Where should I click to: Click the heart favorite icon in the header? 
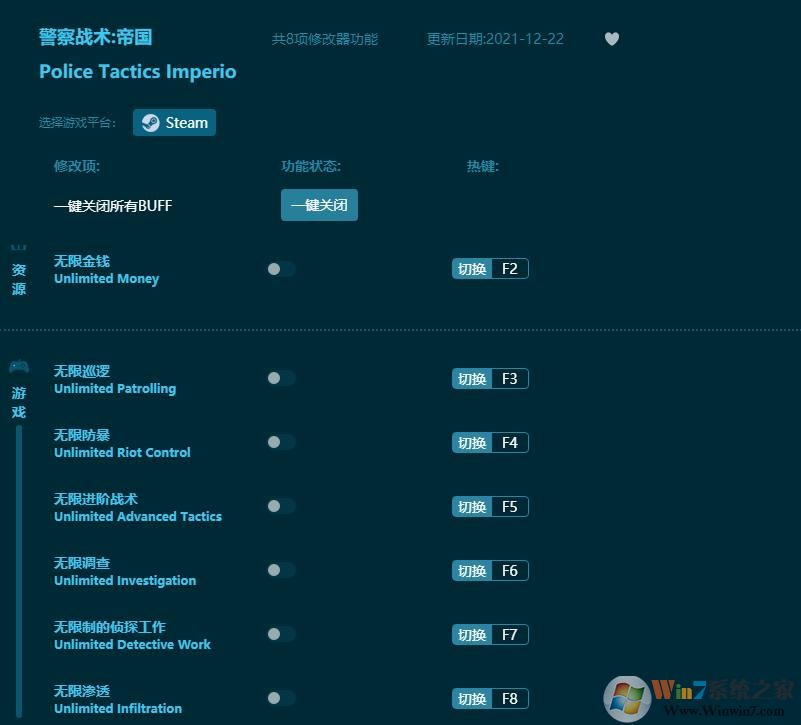coord(611,39)
